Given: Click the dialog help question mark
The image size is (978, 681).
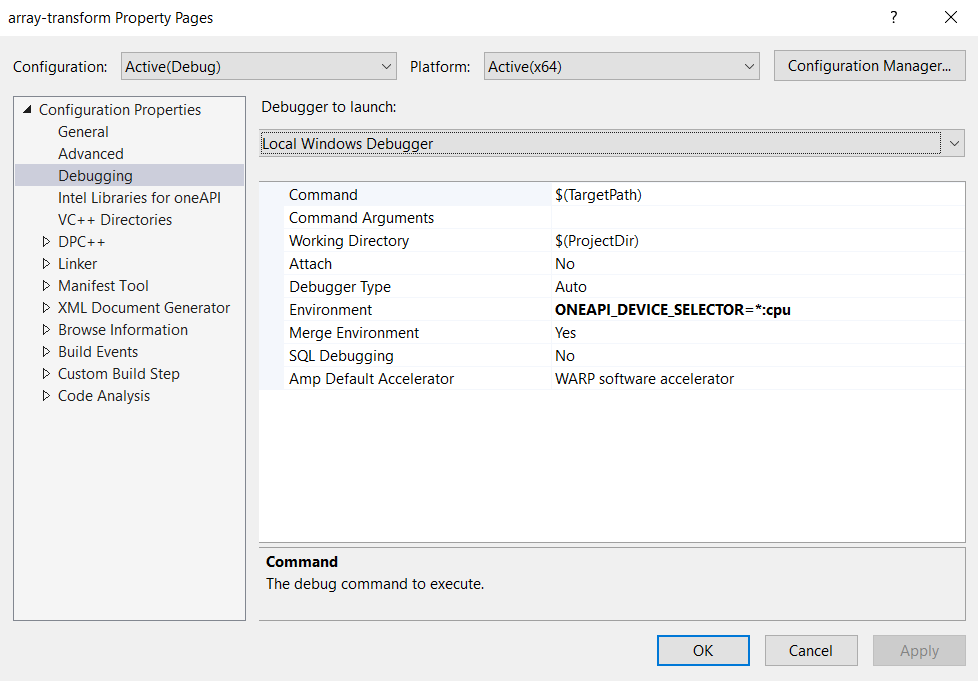Looking at the screenshot, I should tap(893, 17).
